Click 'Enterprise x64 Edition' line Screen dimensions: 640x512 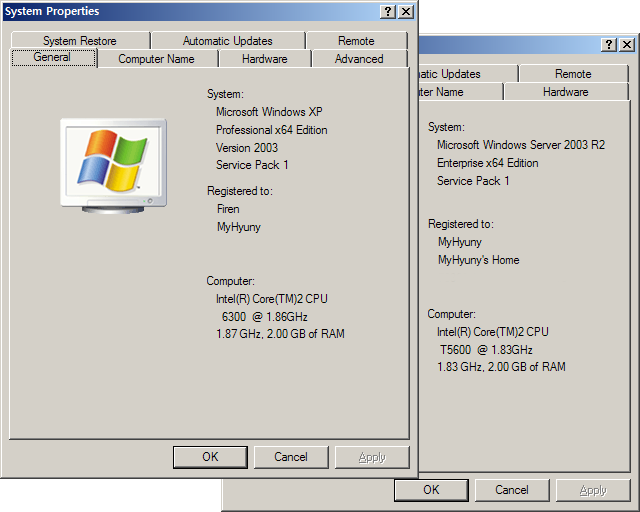[x=487, y=163]
